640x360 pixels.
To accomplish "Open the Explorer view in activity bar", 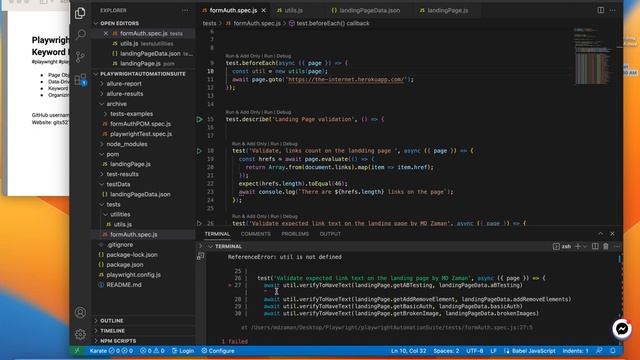I will tap(80, 13).
